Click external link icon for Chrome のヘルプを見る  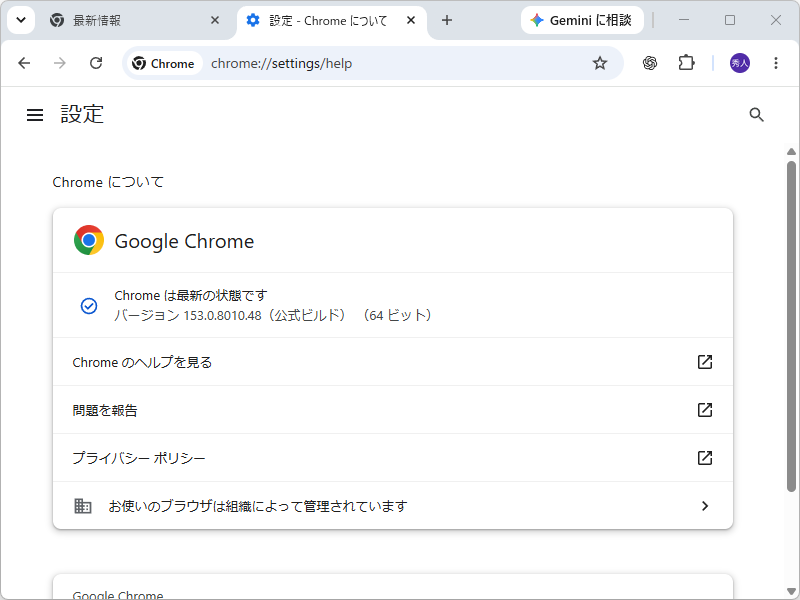pyautogui.click(x=705, y=362)
